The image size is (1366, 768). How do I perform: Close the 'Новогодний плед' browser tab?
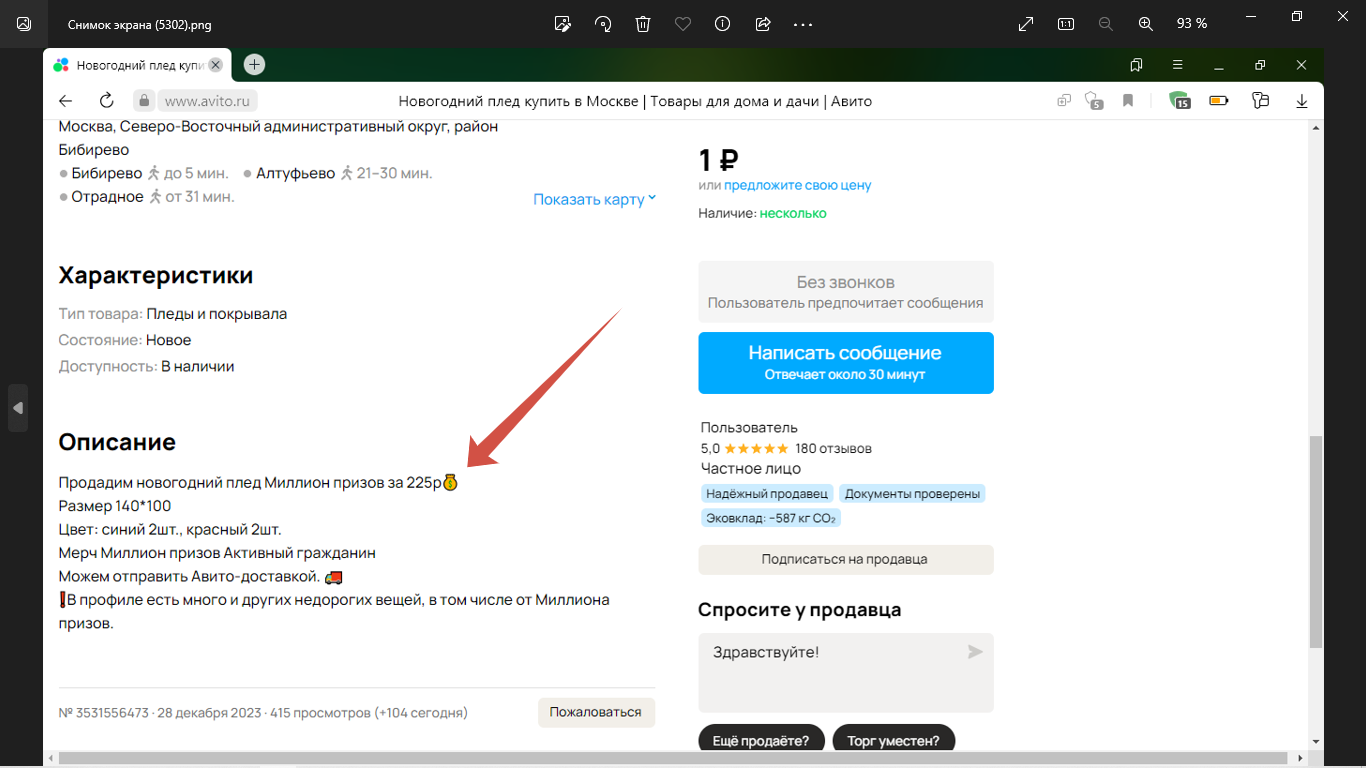pos(215,65)
